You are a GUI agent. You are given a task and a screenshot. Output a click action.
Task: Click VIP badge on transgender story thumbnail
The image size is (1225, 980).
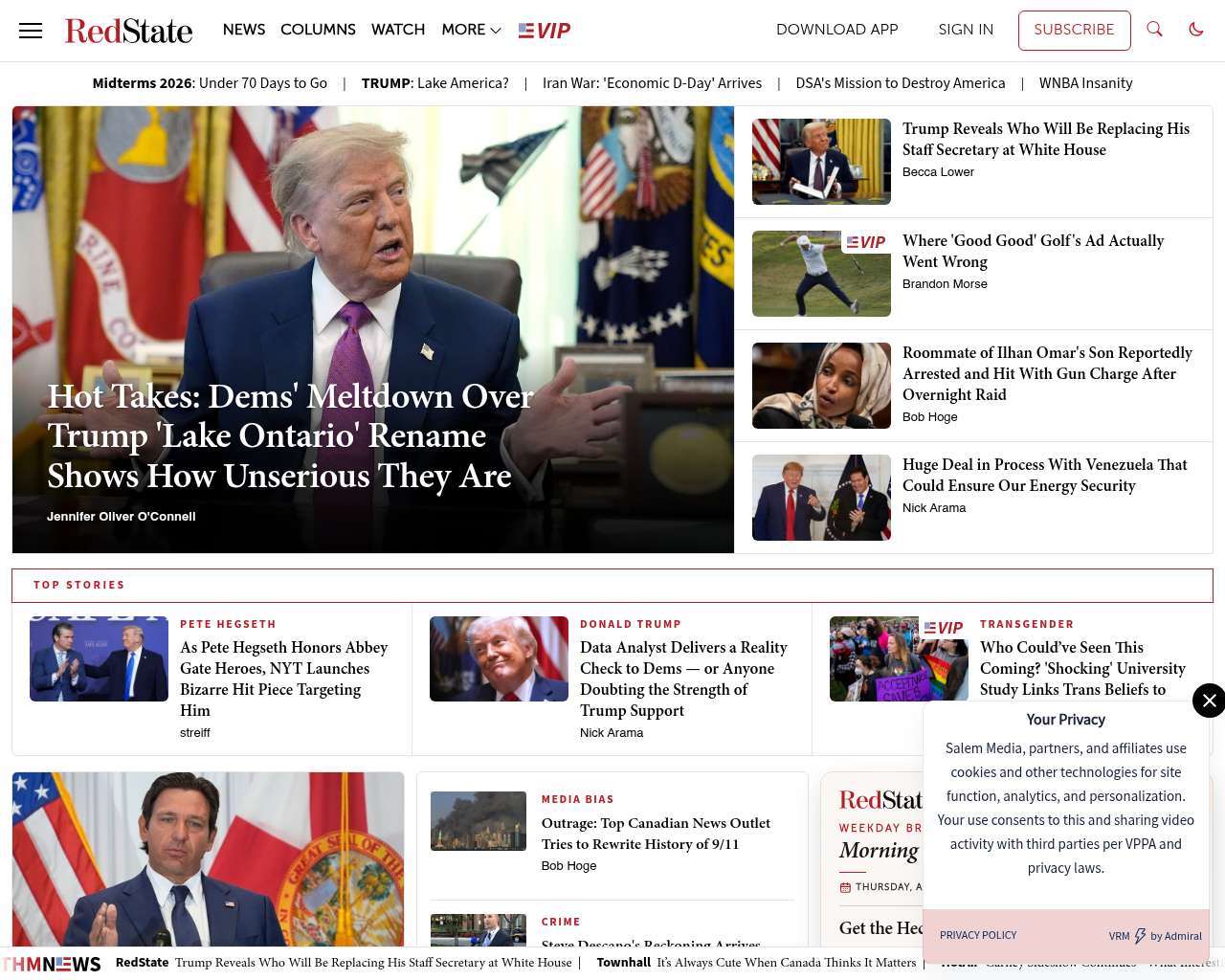944,628
